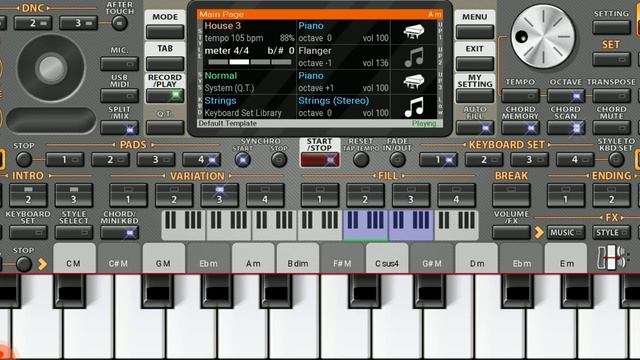The width and height of the screenshot is (640, 360).
Task: Open Style Select
Action: coord(74,233)
